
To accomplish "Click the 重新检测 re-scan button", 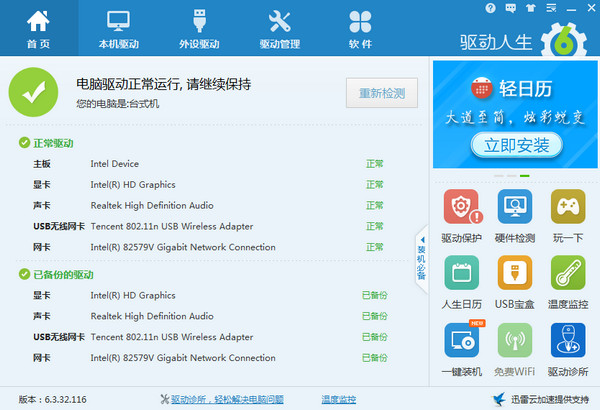I will [382, 93].
